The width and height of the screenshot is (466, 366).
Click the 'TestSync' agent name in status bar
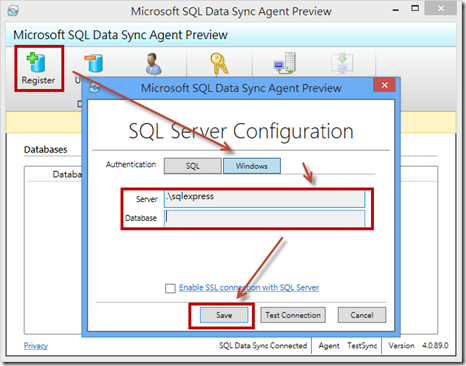coord(362,346)
